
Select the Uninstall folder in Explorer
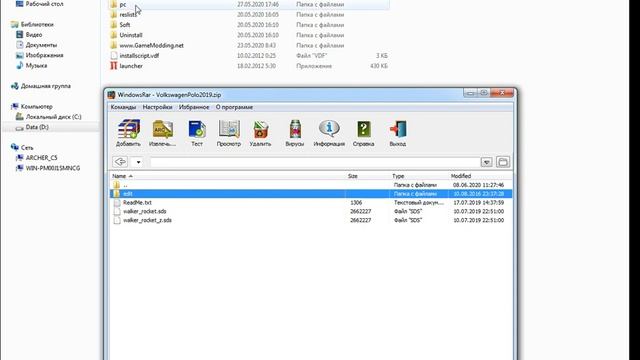click(x=249, y=35)
